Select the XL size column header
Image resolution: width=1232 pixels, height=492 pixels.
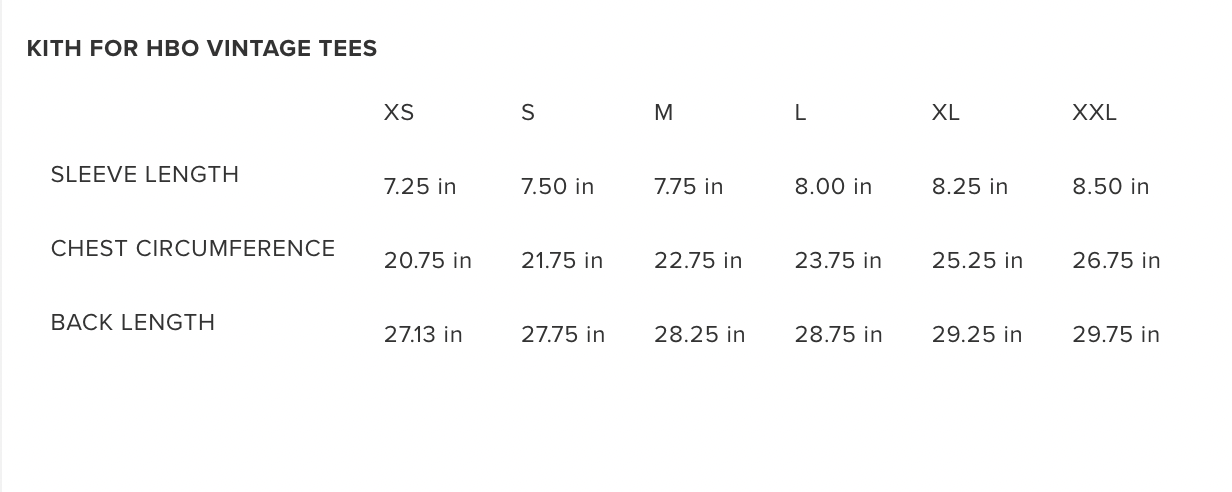946,113
